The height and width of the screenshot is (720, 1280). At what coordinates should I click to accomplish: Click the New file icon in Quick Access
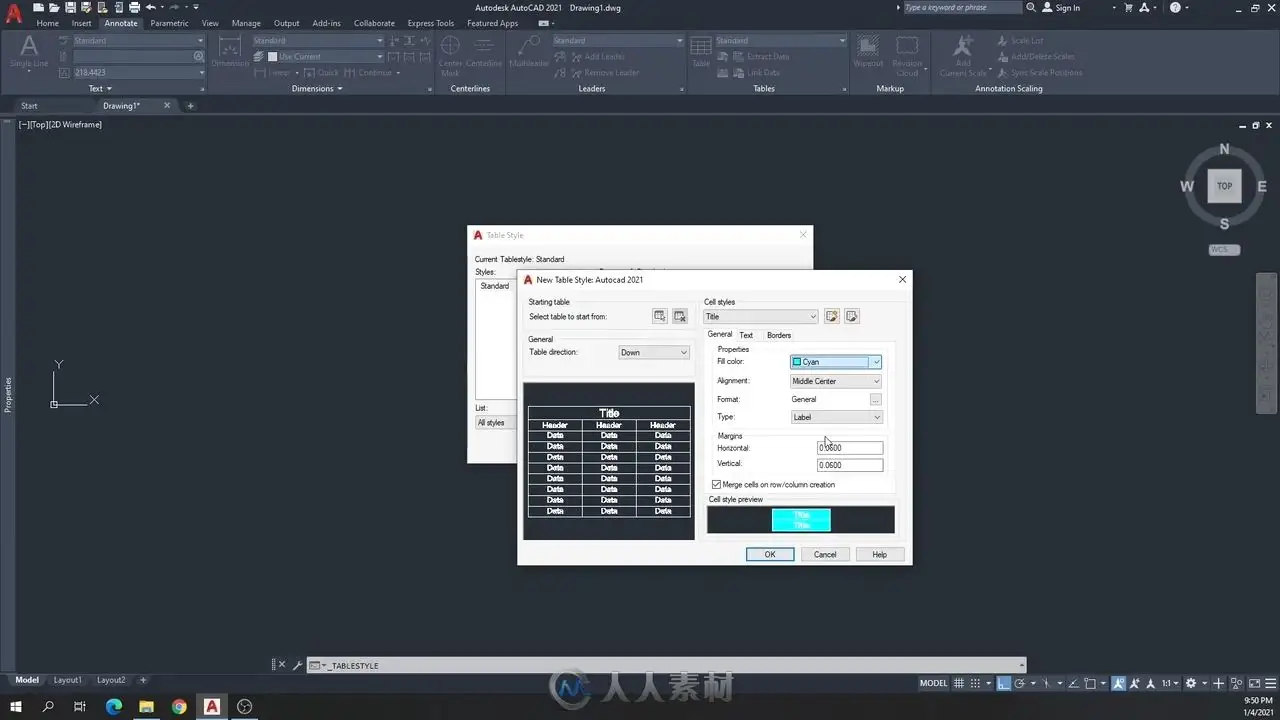(x=39, y=7)
